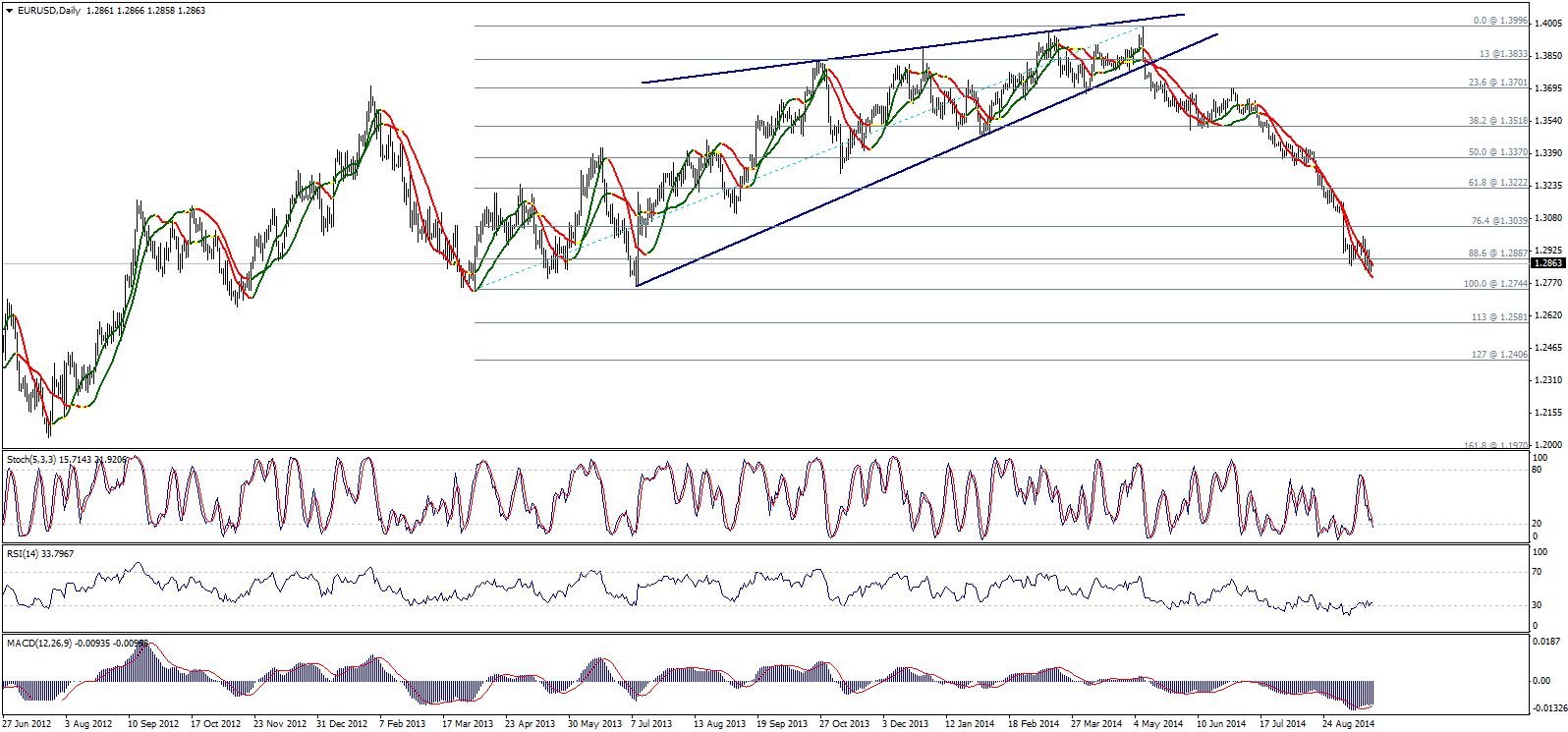
Task: Click the Fibonacci label 76.4 @ 1.3039
Action: coord(1499,221)
